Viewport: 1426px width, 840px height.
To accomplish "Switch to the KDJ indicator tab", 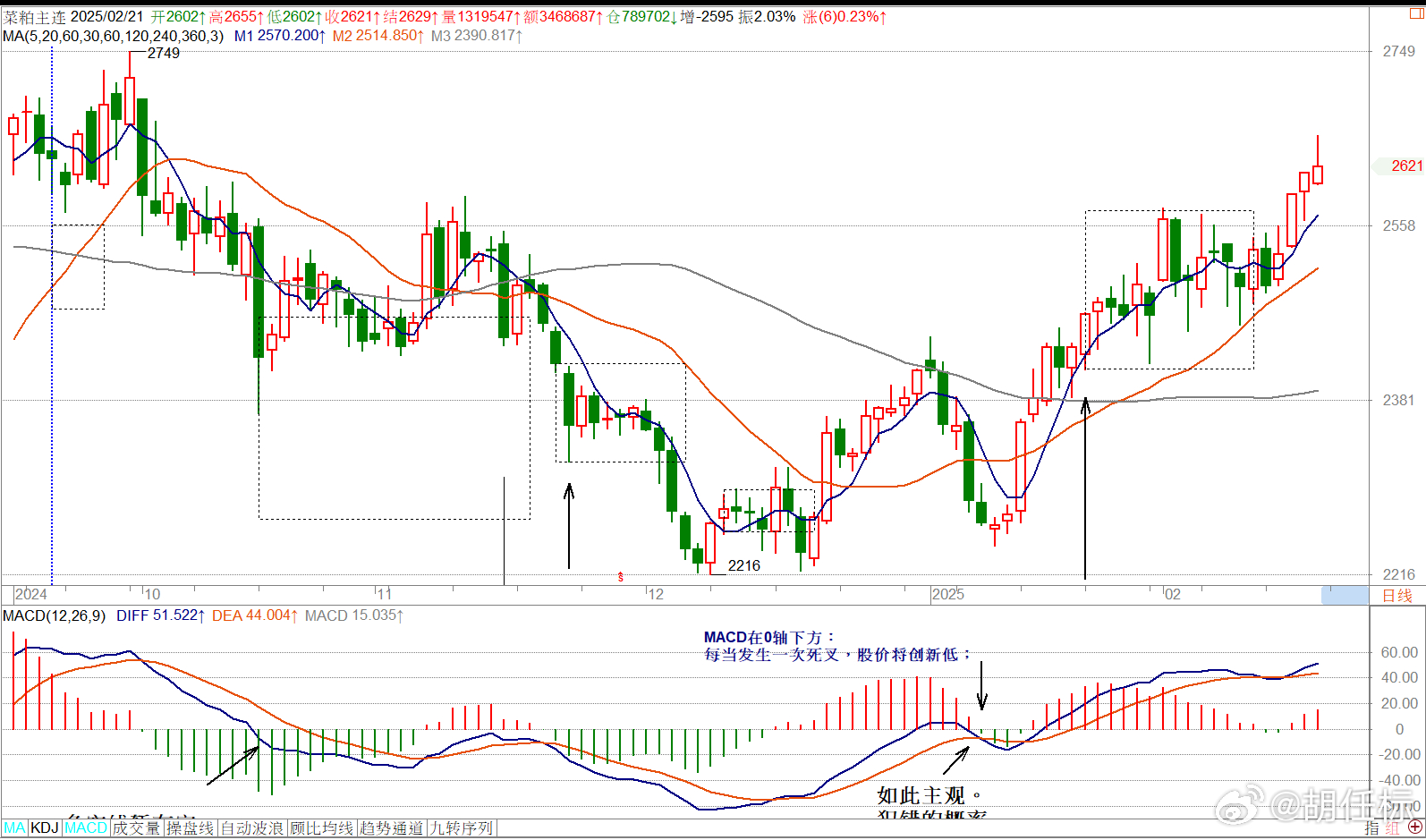I will pyautogui.click(x=45, y=828).
